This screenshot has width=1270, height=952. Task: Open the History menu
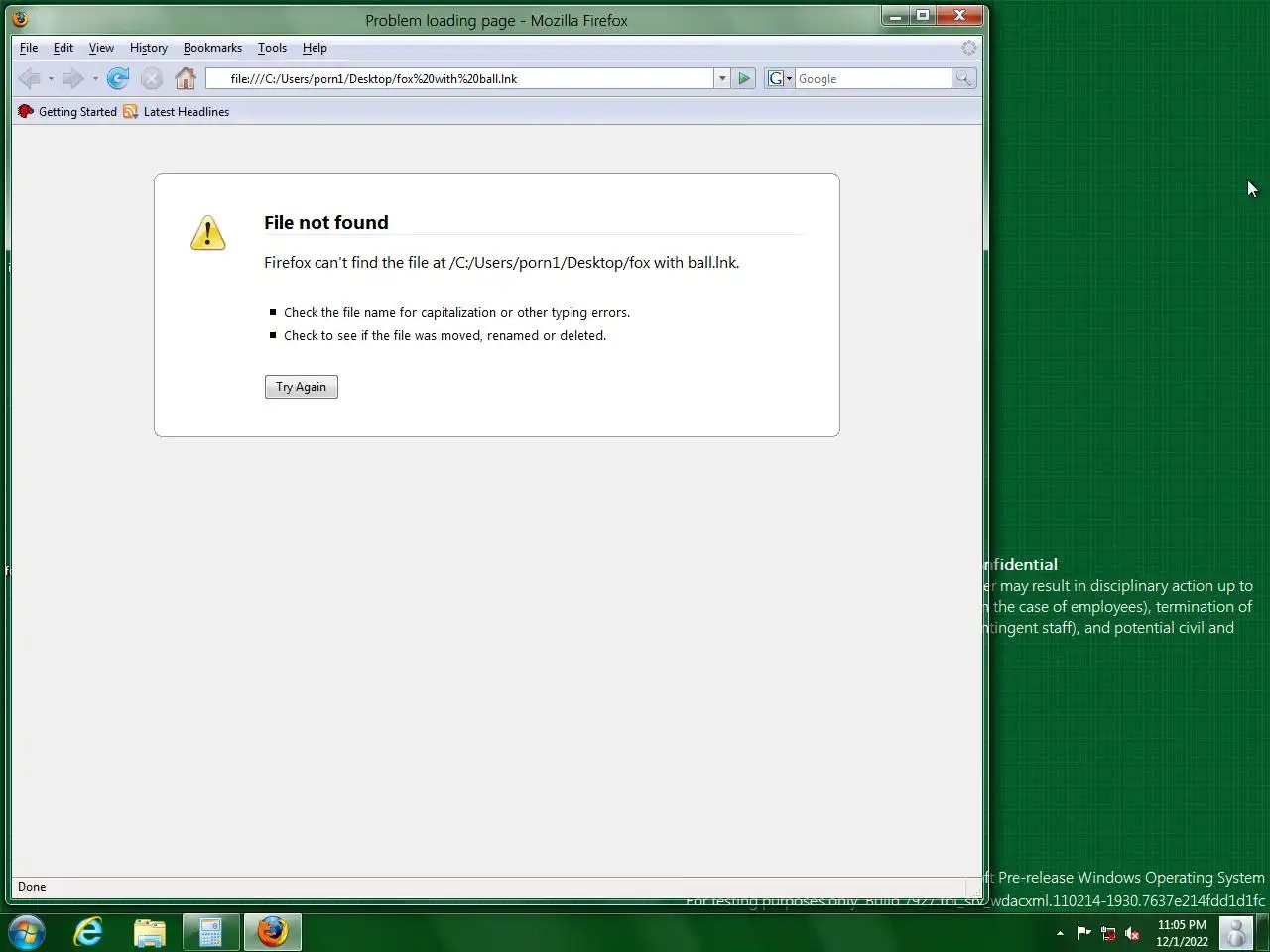point(149,48)
